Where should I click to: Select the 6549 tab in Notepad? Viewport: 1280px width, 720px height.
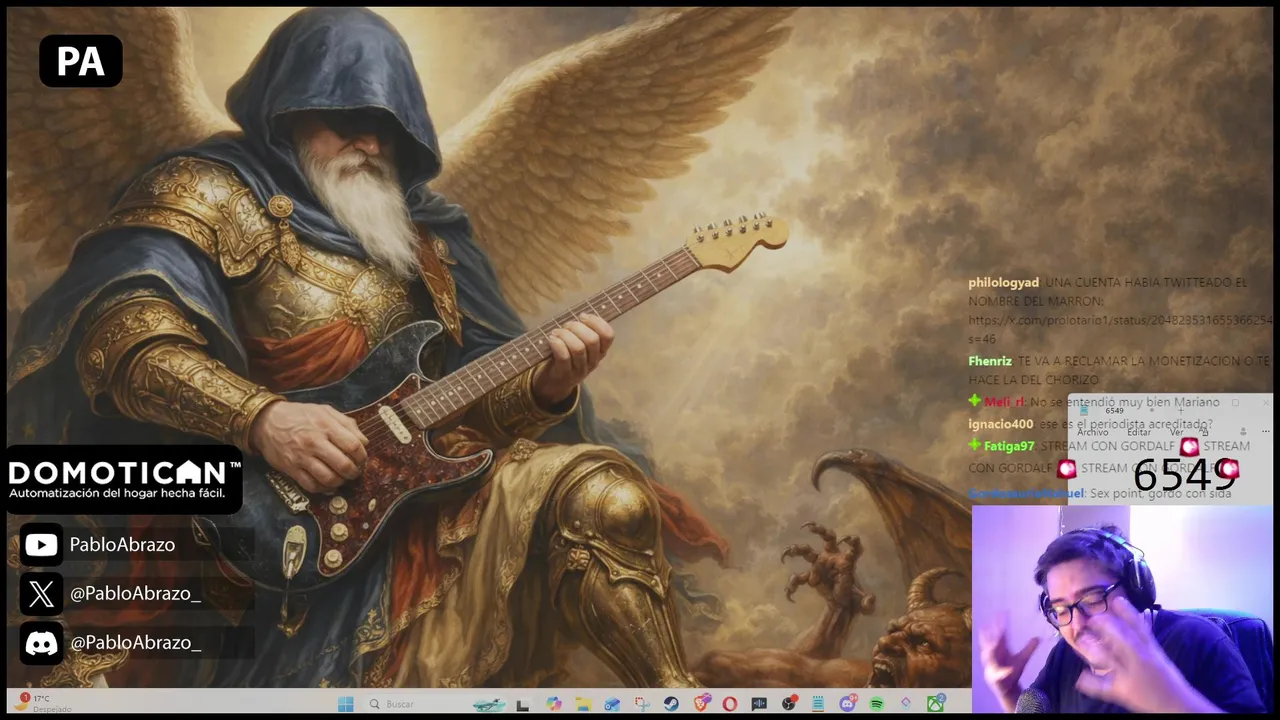click(1114, 411)
